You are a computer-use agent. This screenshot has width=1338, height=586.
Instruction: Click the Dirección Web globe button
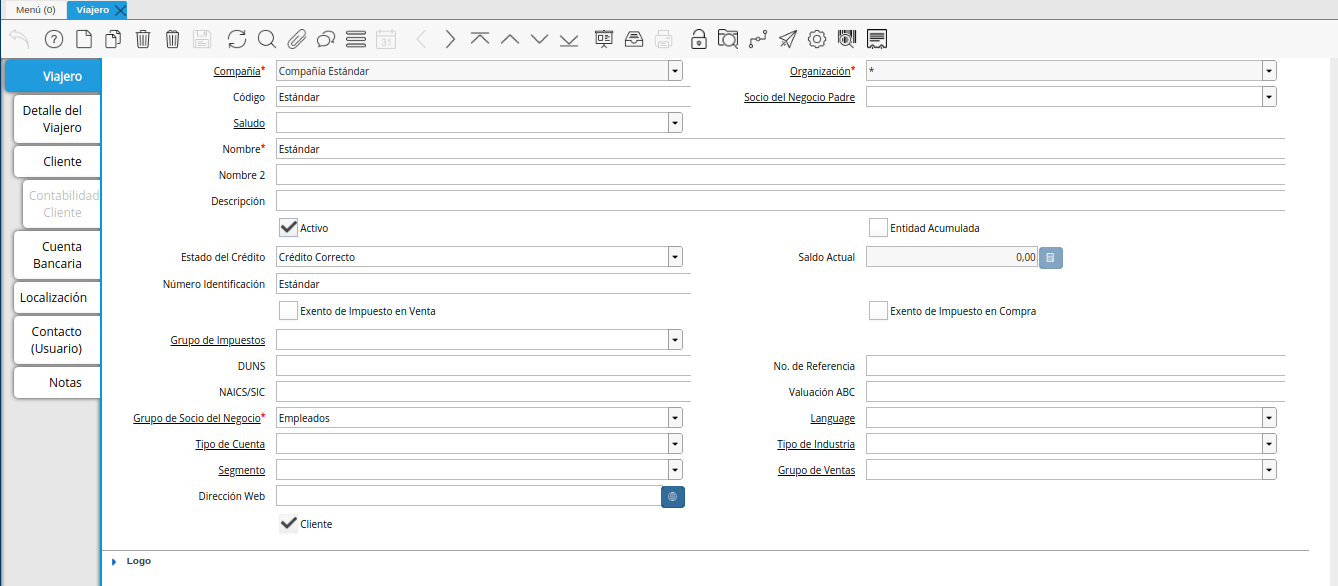click(673, 496)
